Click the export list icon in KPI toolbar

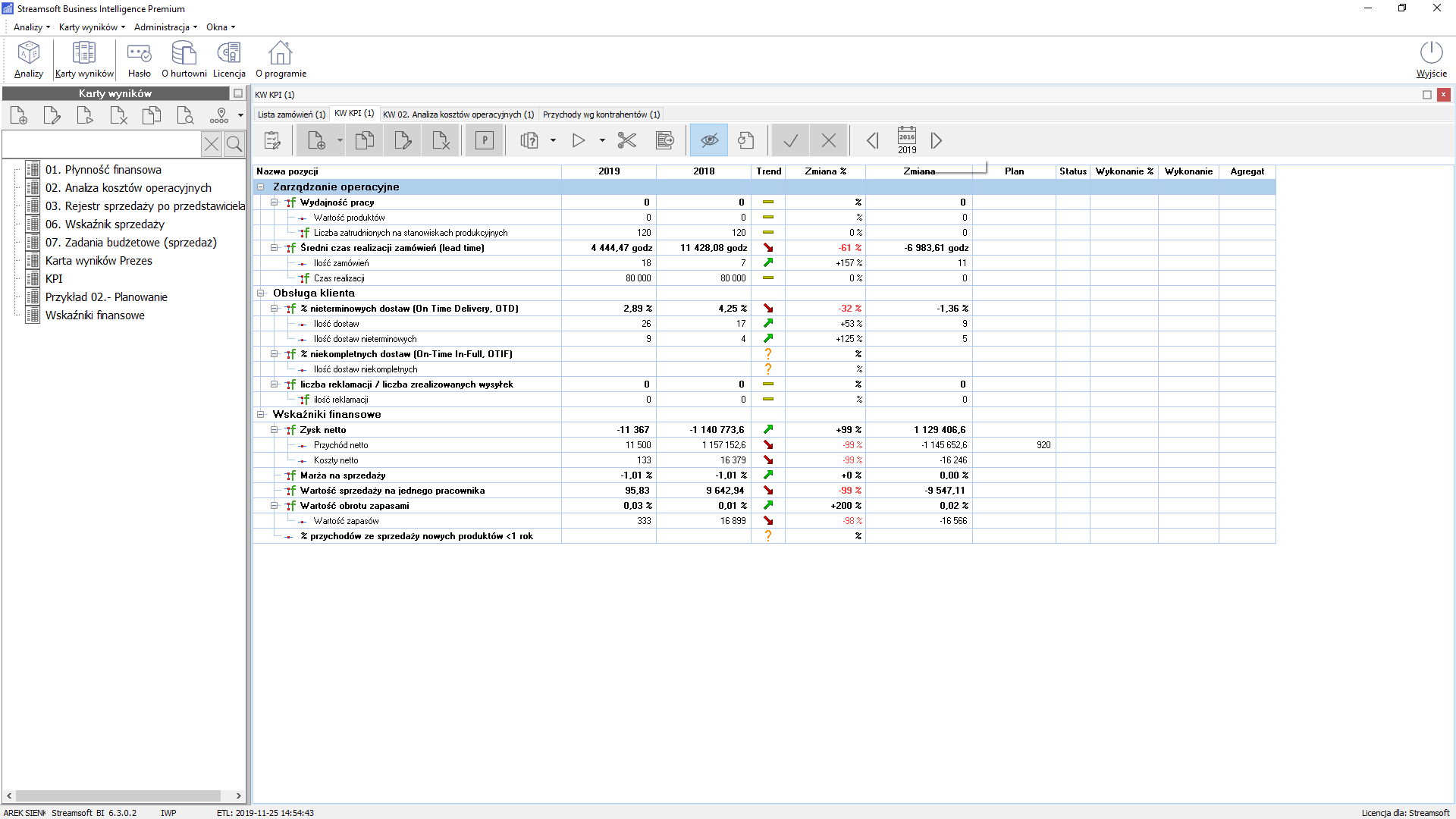(x=665, y=140)
